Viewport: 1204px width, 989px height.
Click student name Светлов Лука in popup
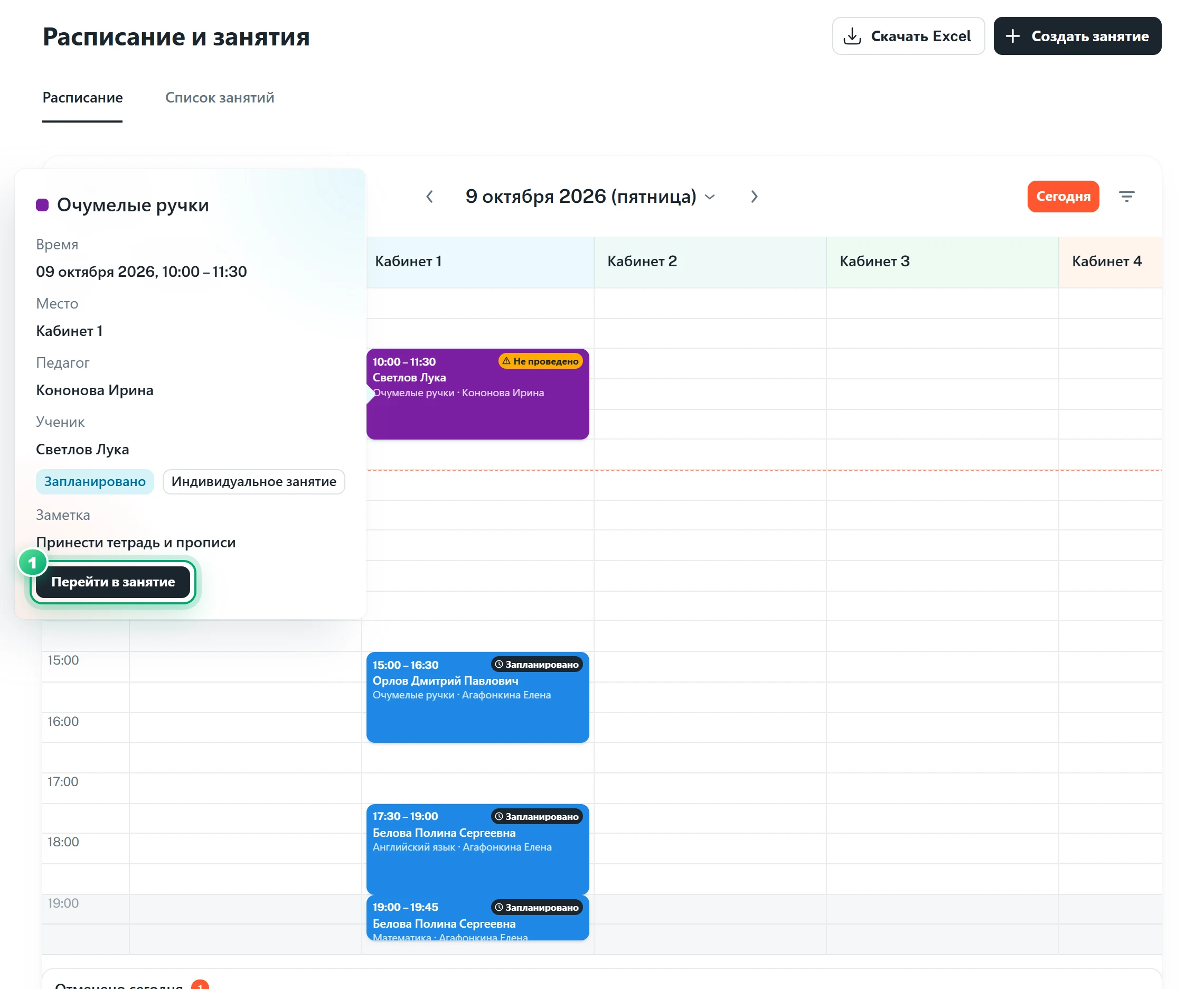pos(82,450)
